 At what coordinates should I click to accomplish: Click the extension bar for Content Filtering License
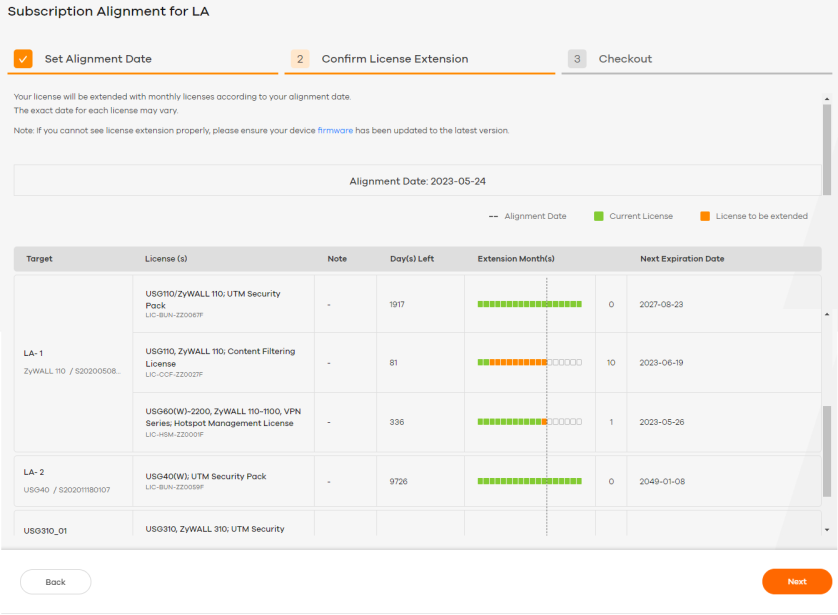(x=530, y=362)
